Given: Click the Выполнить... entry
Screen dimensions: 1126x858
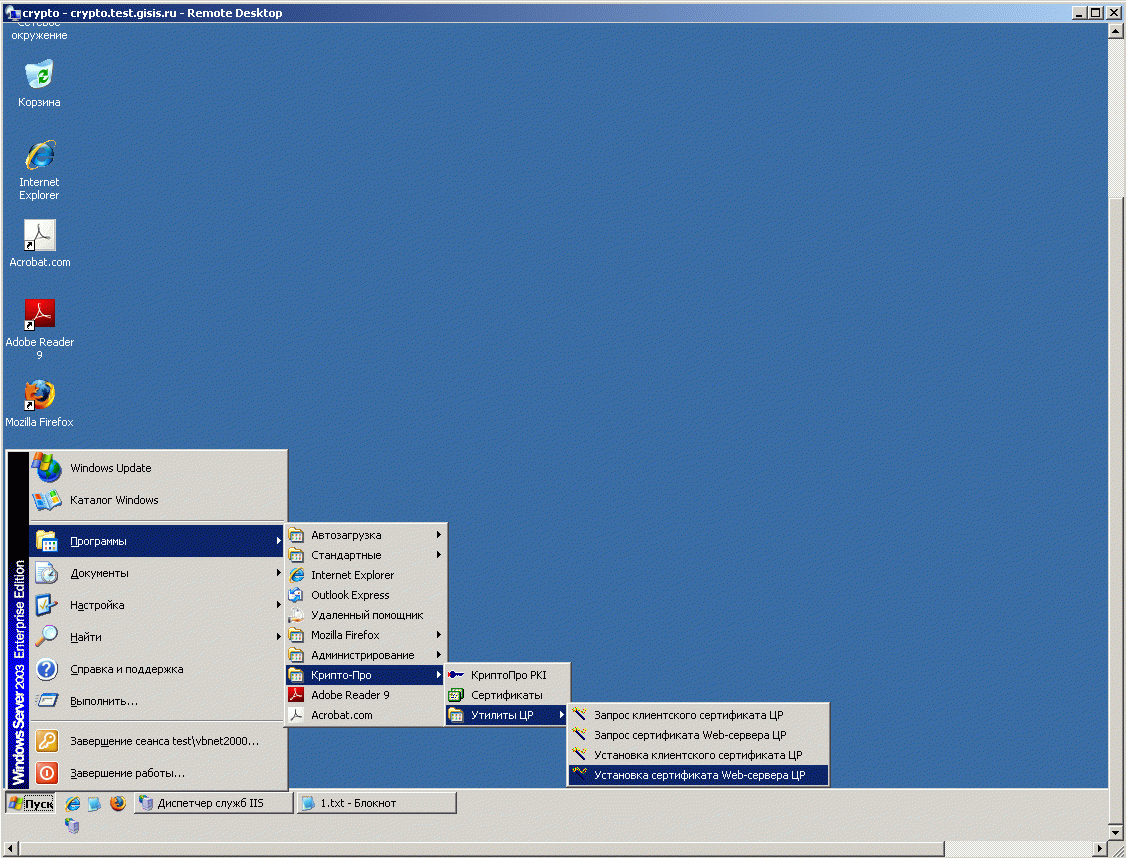Looking at the screenshot, I should [x=158, y=701].
